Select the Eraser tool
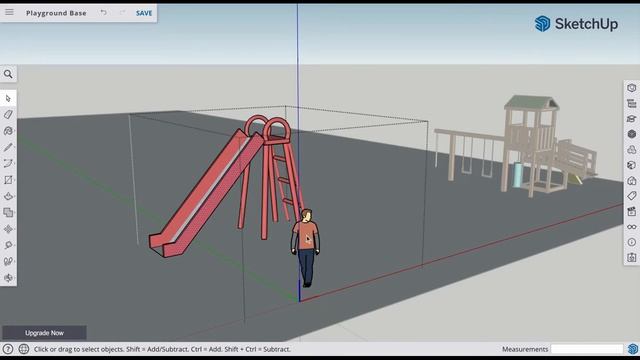 point(8,115)
